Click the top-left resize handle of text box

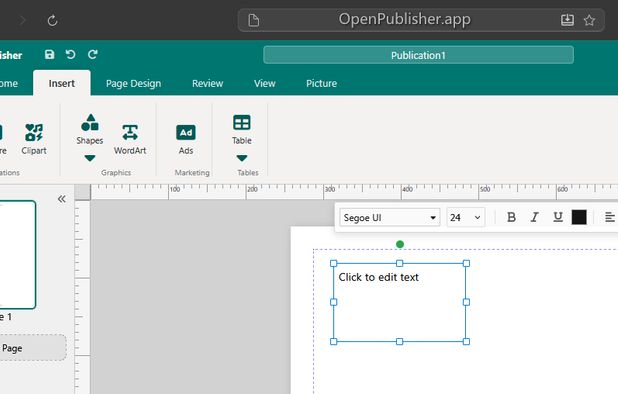[x=333, y=263]
